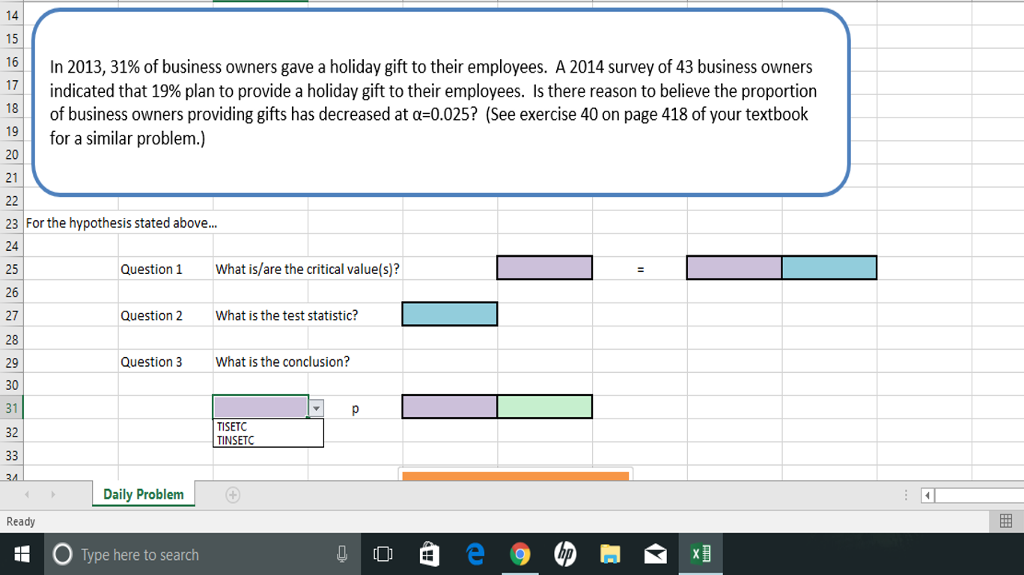The image size is (1024, 575).
Task: Click the 'Question 2' cell
Action: click(152, 316)
